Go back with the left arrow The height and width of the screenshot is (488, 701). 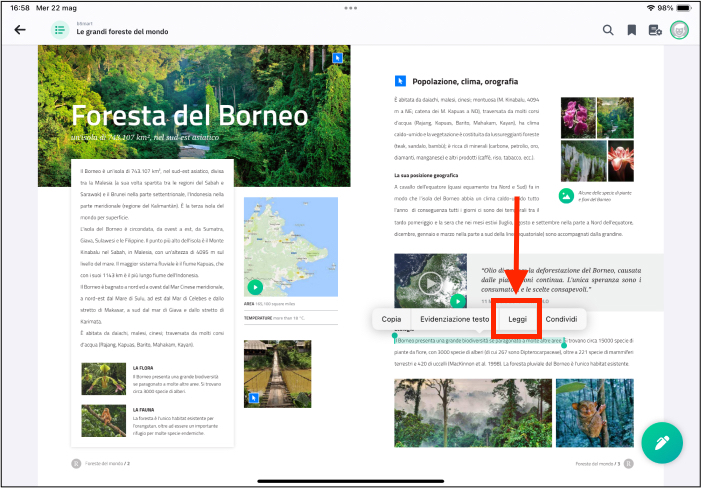20,30
